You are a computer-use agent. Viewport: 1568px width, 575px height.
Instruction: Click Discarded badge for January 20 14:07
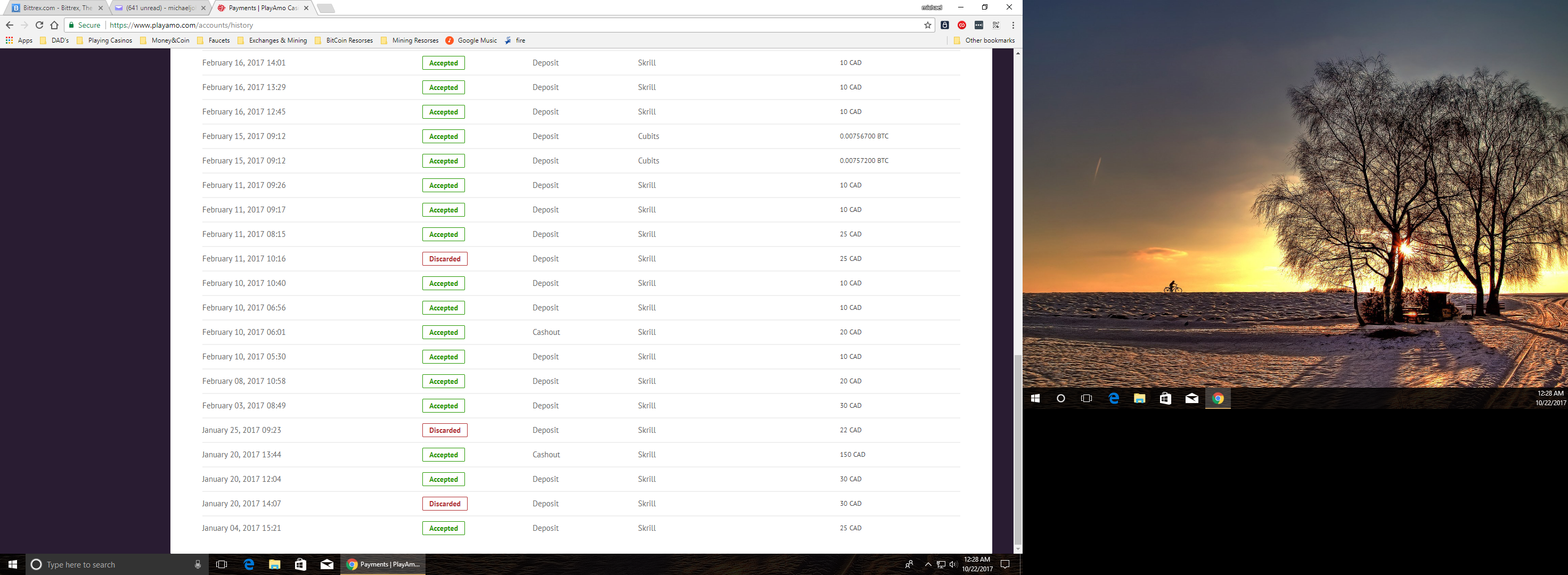click(445, 504)
